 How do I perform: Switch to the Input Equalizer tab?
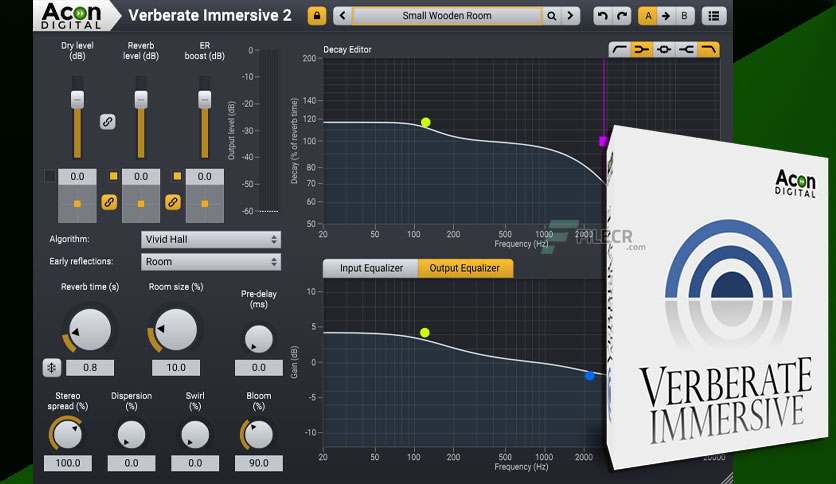coord(371,268)
